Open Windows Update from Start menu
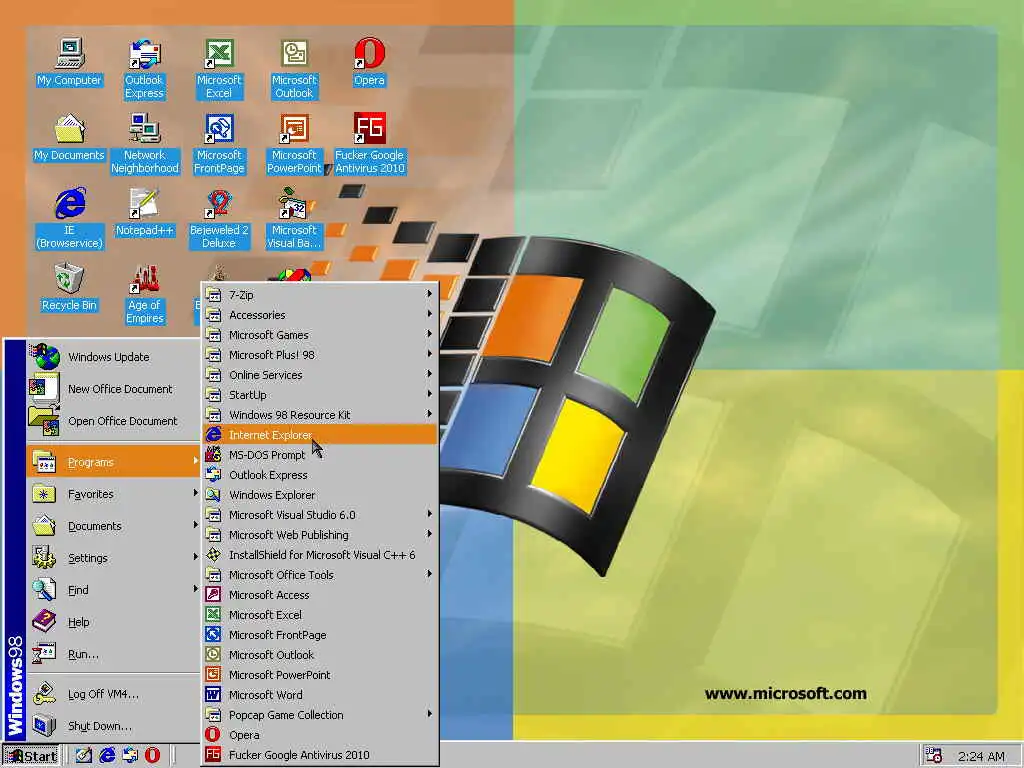This screenshot has width=1024, height=768. pos(112,357)
